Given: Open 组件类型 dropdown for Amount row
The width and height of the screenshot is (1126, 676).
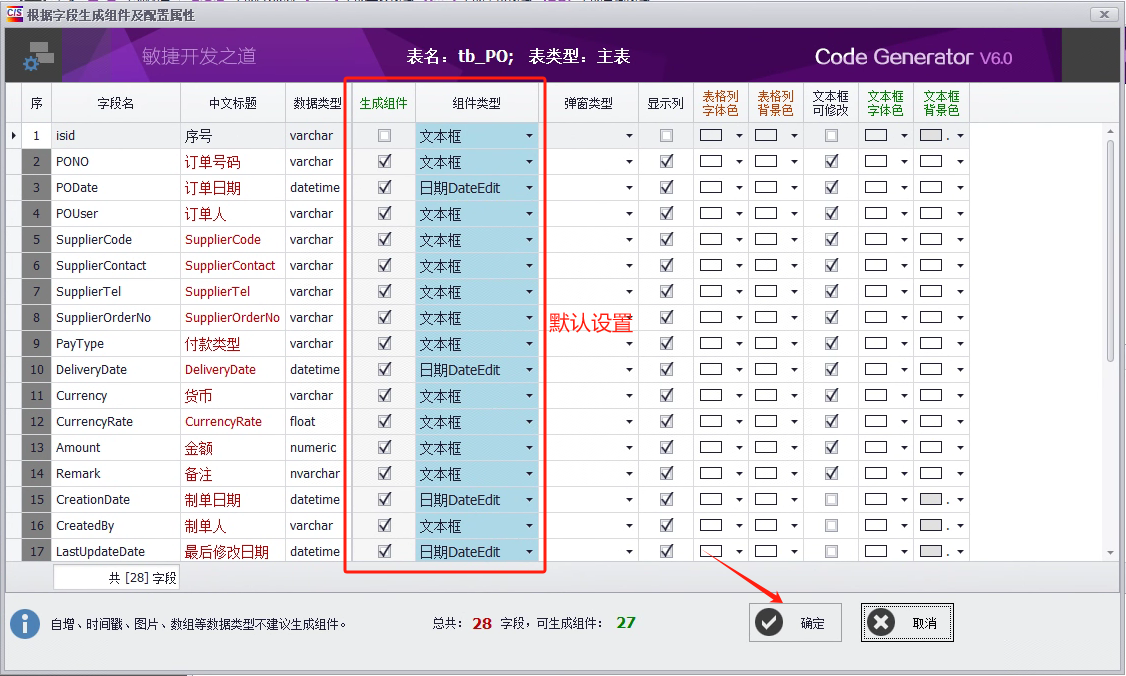Looking at the screenshot, I should point(529,448).
